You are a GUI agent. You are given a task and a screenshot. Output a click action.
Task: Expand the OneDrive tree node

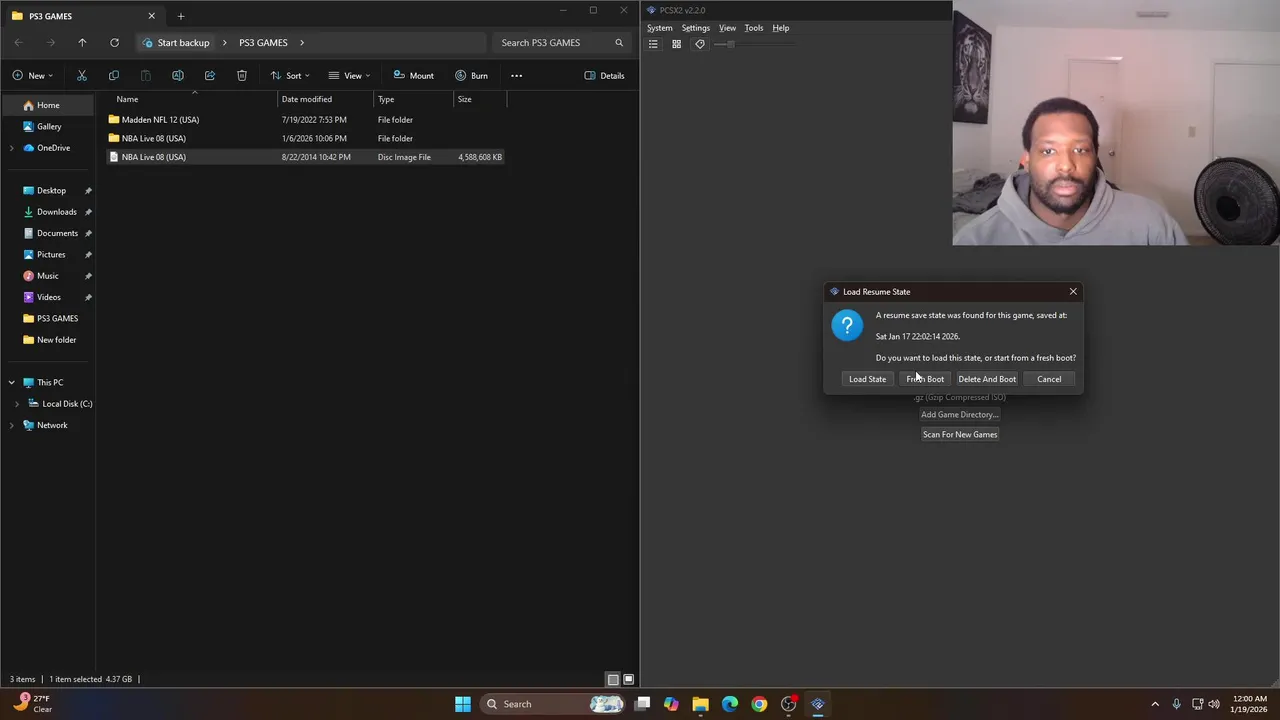(x=12, y=148)
